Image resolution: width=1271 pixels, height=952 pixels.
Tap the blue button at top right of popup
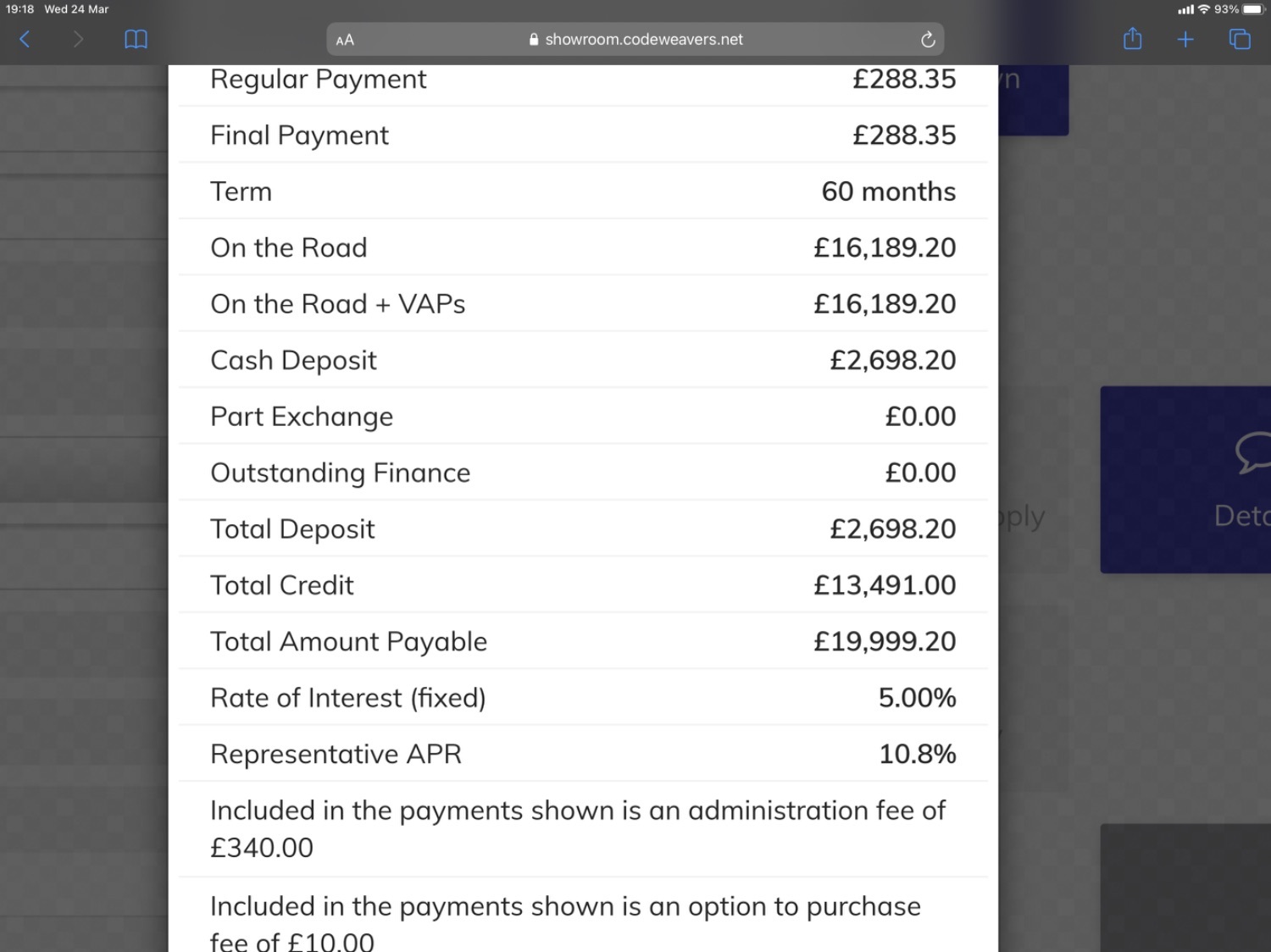coord(1033,100)
